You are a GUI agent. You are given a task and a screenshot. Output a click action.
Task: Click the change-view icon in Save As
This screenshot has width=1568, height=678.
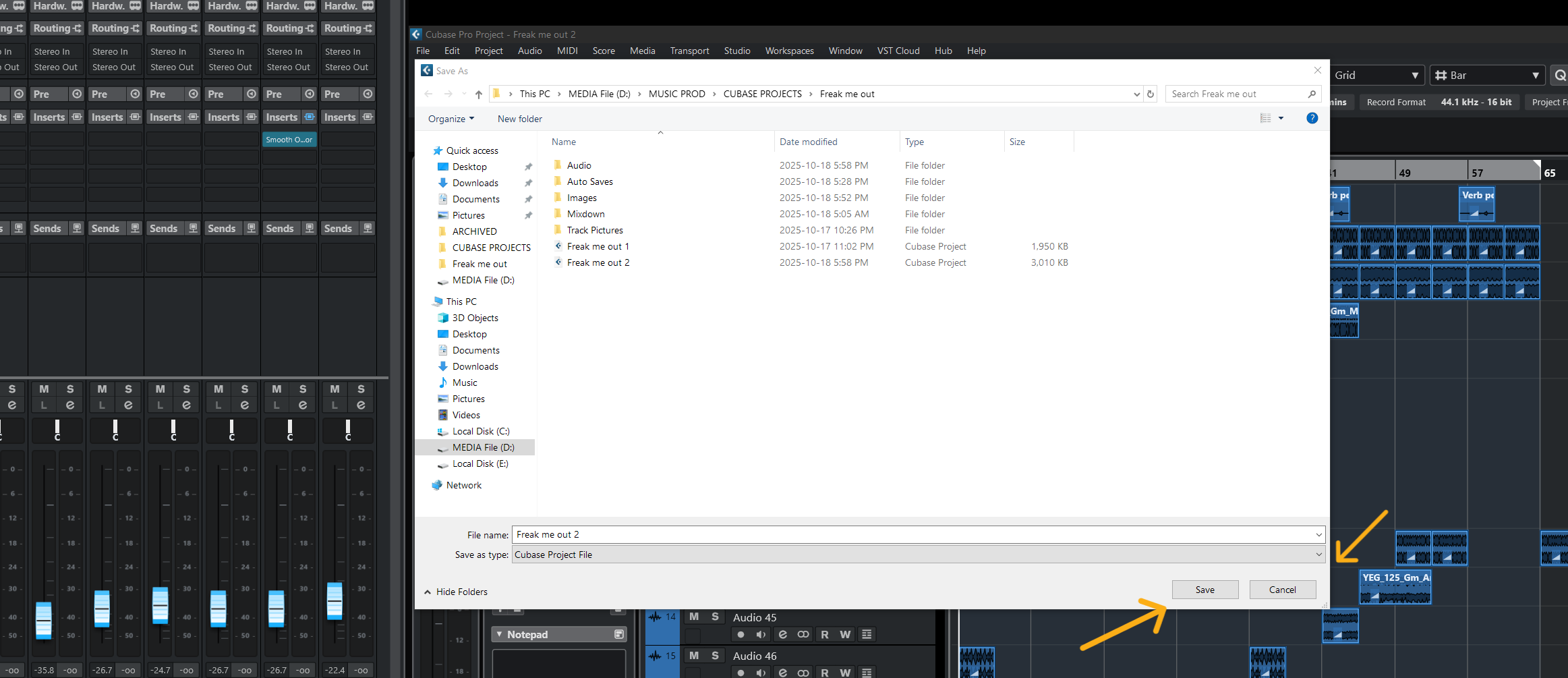click(1265, 118)
